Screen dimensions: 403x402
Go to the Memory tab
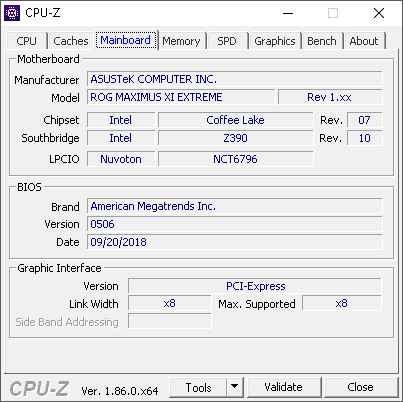[181, 41]
